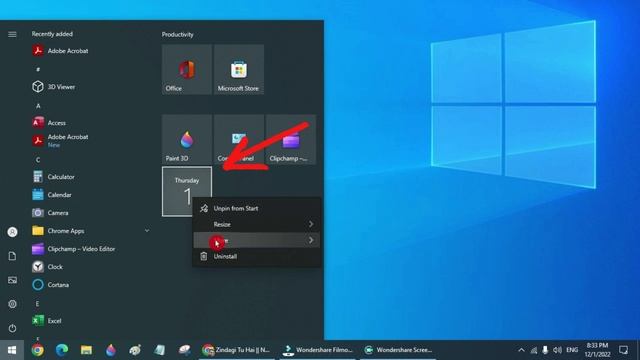
Task: Switch to Wondershare Filmora taskbar window
Action: coord(318,350)
